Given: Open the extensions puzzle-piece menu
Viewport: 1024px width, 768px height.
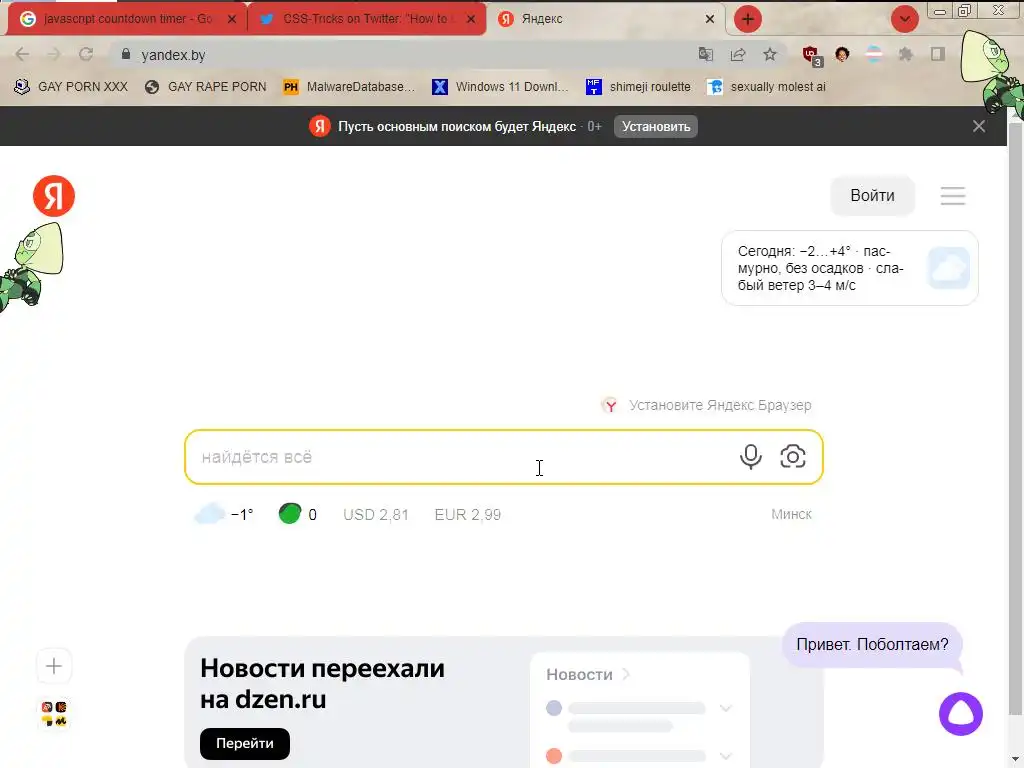Looking at the screenshot, I should tap(905, 54).
